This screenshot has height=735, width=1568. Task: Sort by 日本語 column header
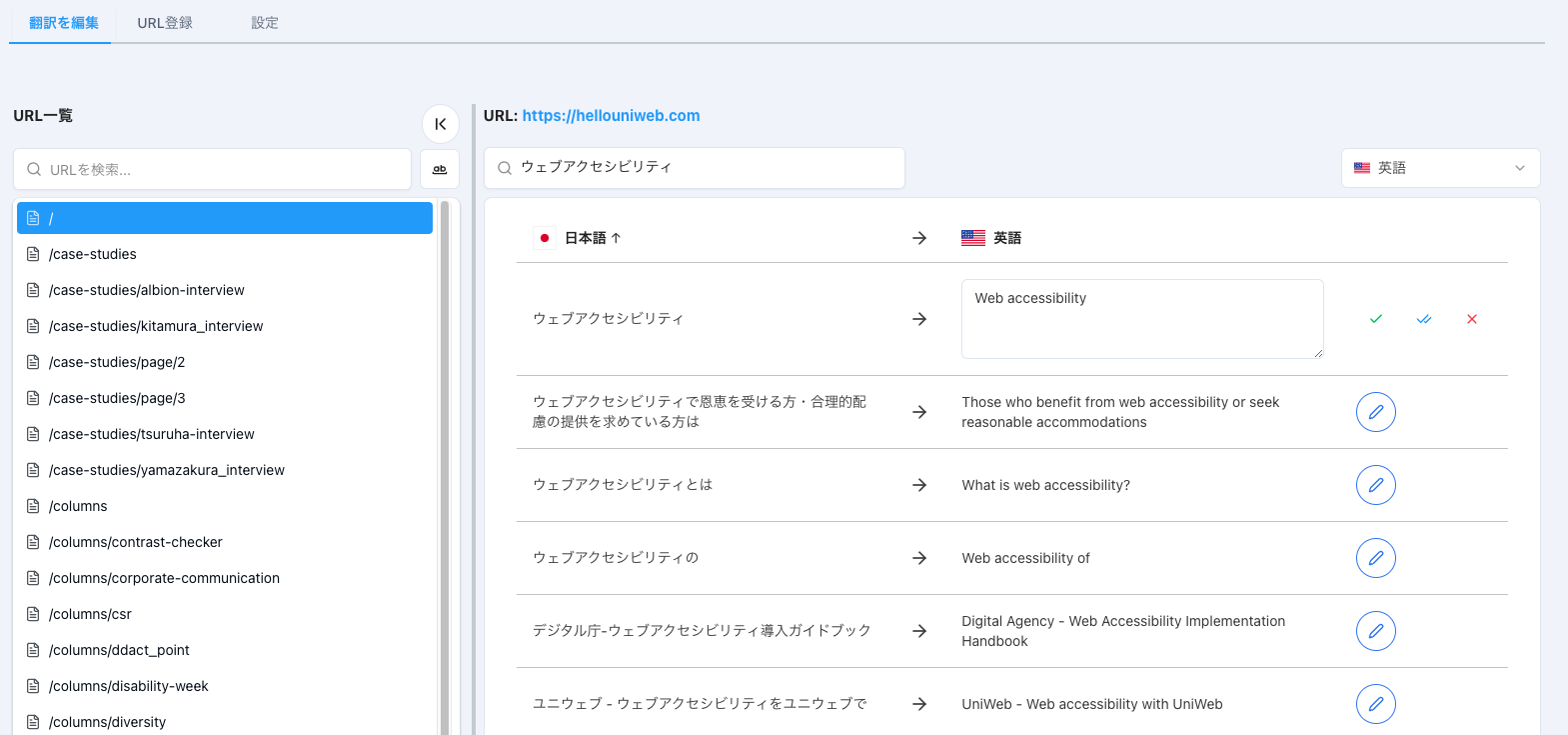593,238
